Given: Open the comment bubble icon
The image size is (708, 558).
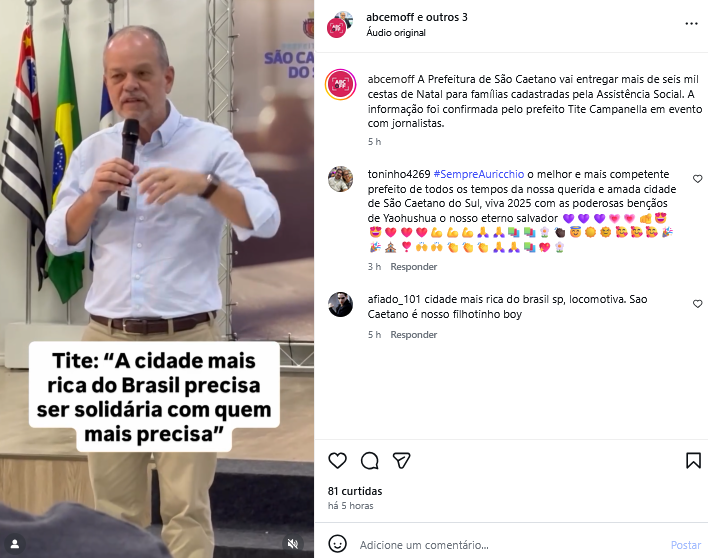Looking at the screenshot, I should [369, 460].
